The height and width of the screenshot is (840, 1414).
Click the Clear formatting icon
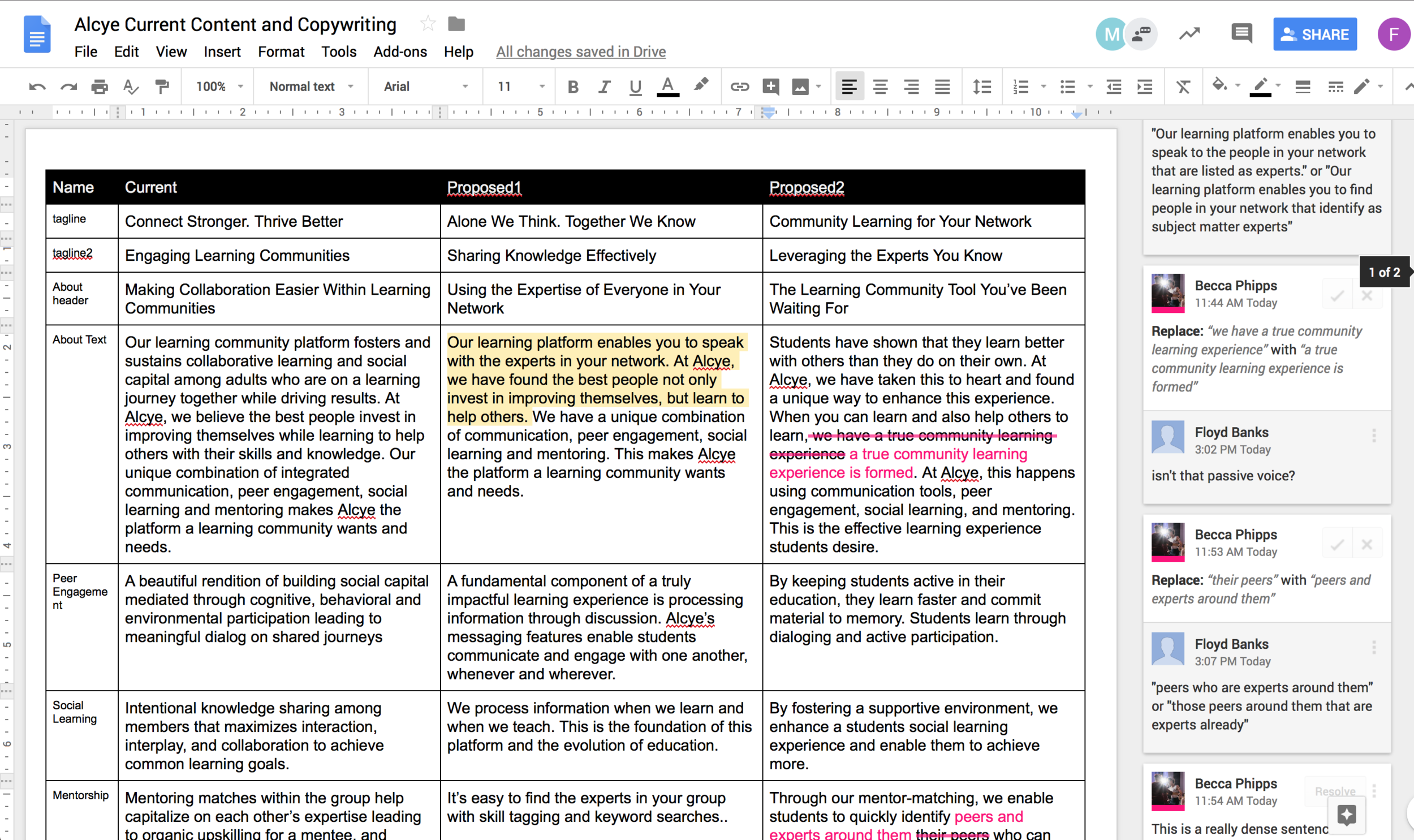(x=1183, y=87)
